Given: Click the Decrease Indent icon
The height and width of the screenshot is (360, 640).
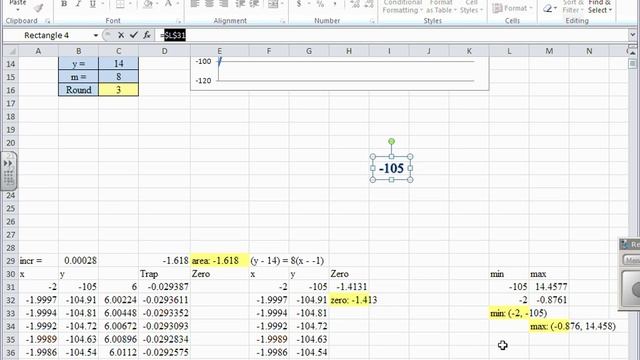Looking at the screenshot, I should click(240, 4).
